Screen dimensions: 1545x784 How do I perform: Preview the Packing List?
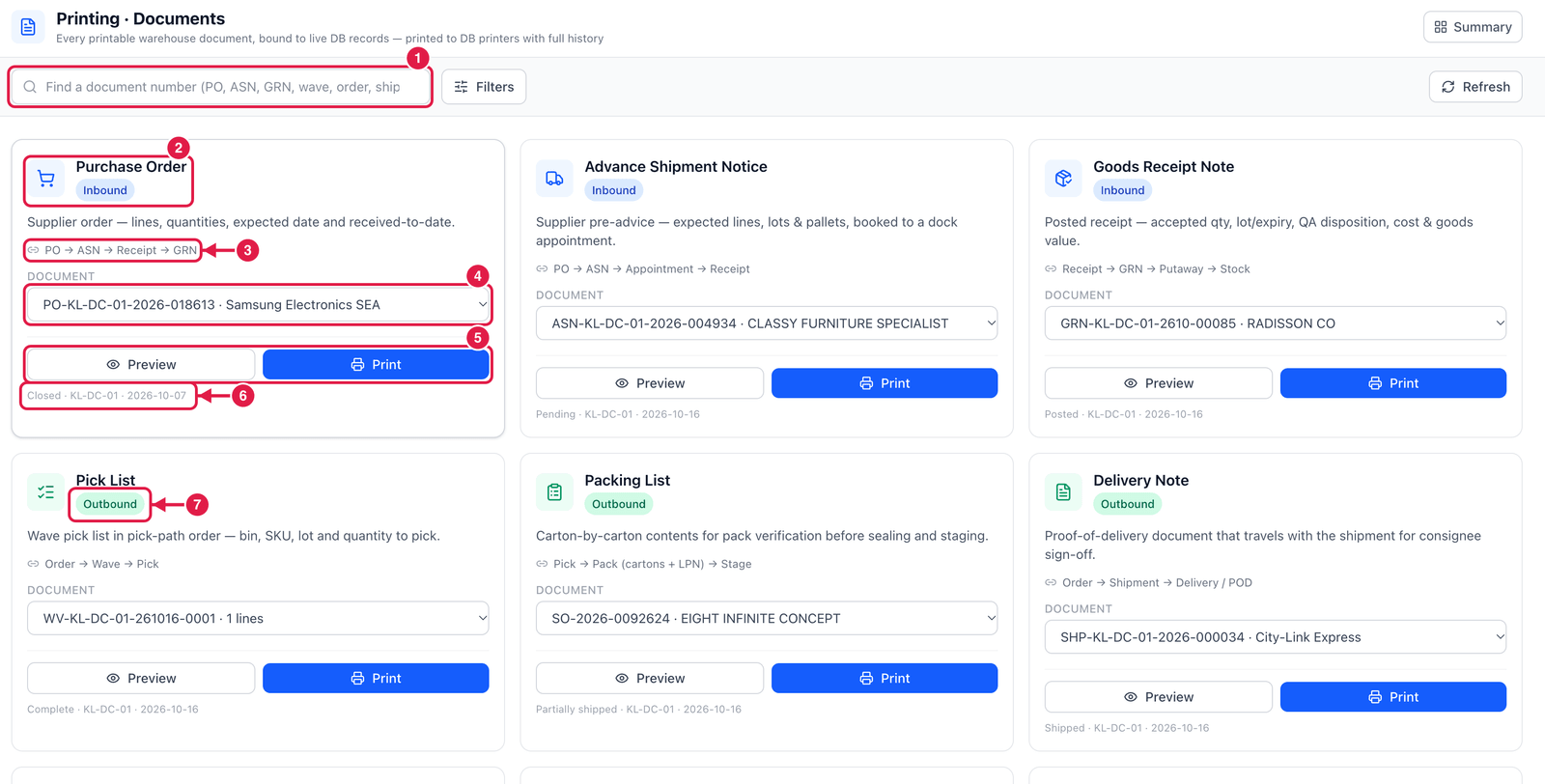click(650, 679)
